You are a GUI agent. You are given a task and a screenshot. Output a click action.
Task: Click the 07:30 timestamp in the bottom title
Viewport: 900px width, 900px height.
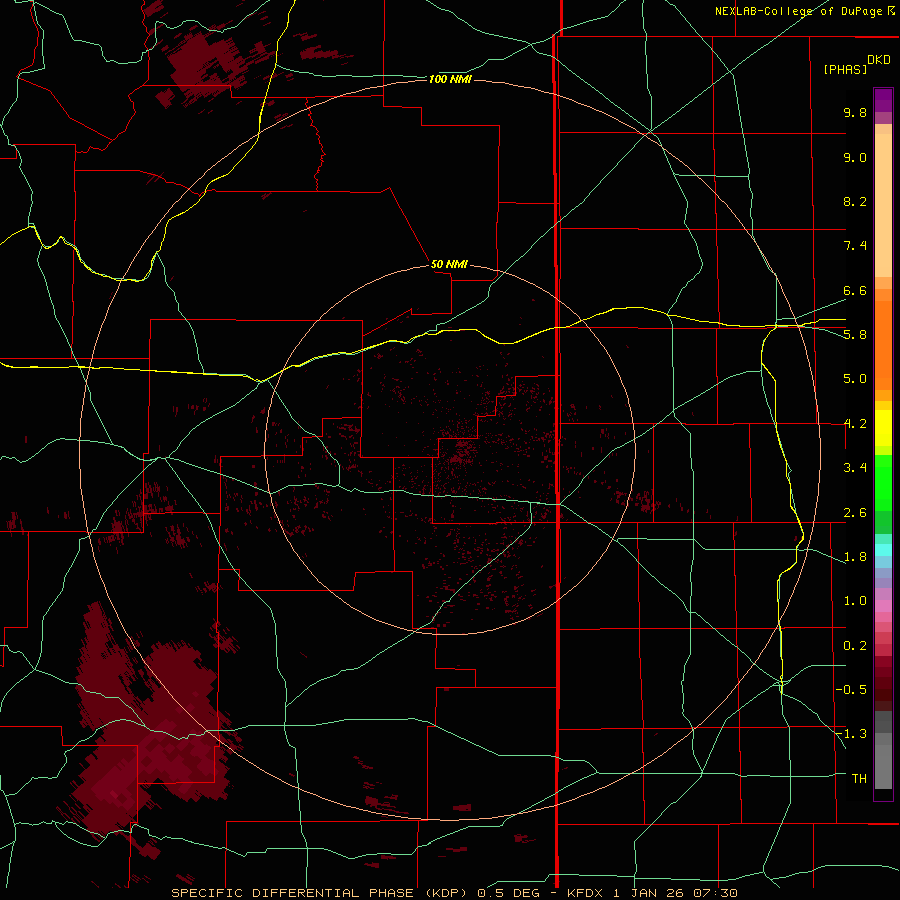tap(716, 893)
